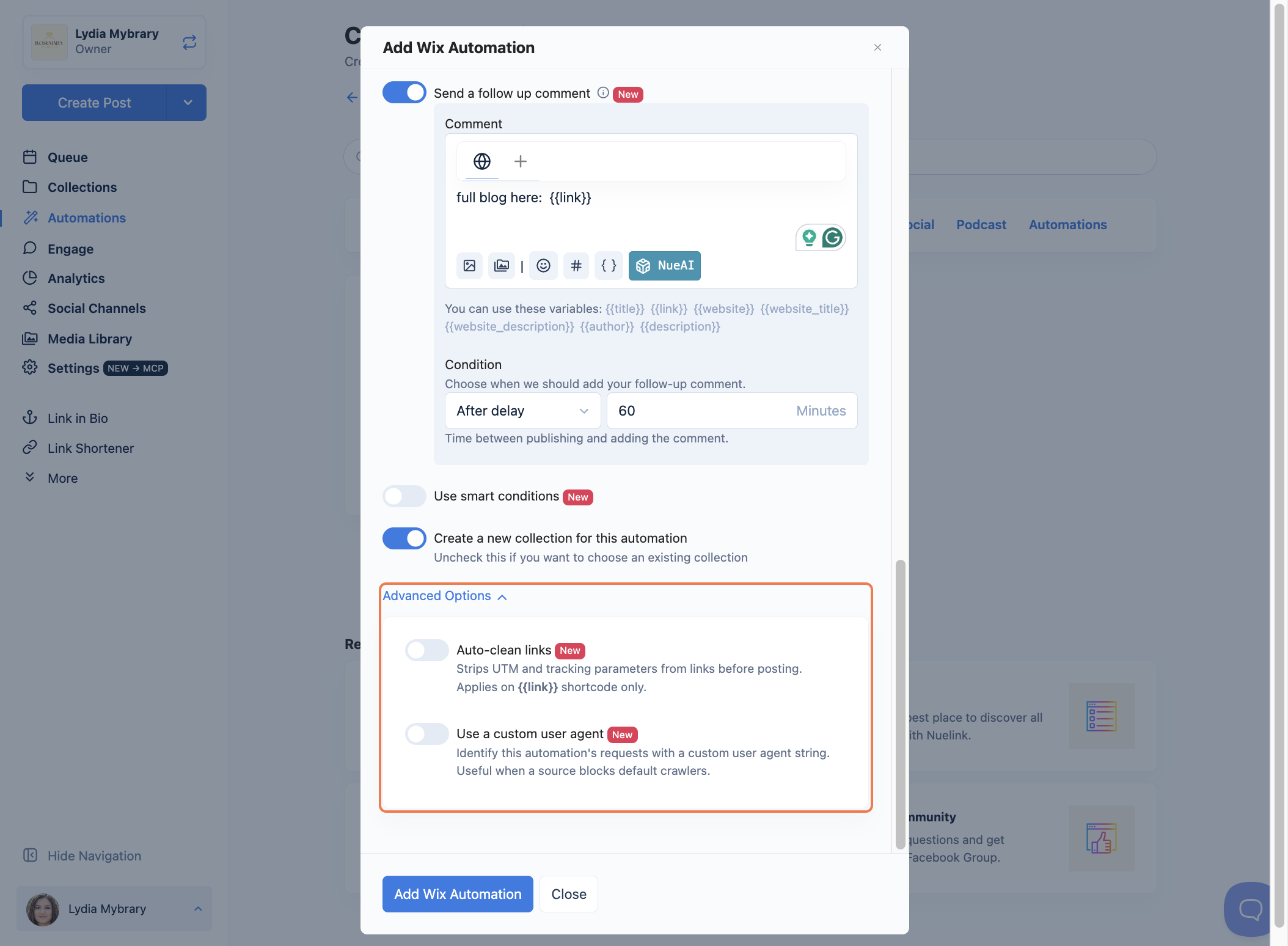Close the Add Wix Automation dialog with X
The image size is (1288, 946).
pos(877,48)
